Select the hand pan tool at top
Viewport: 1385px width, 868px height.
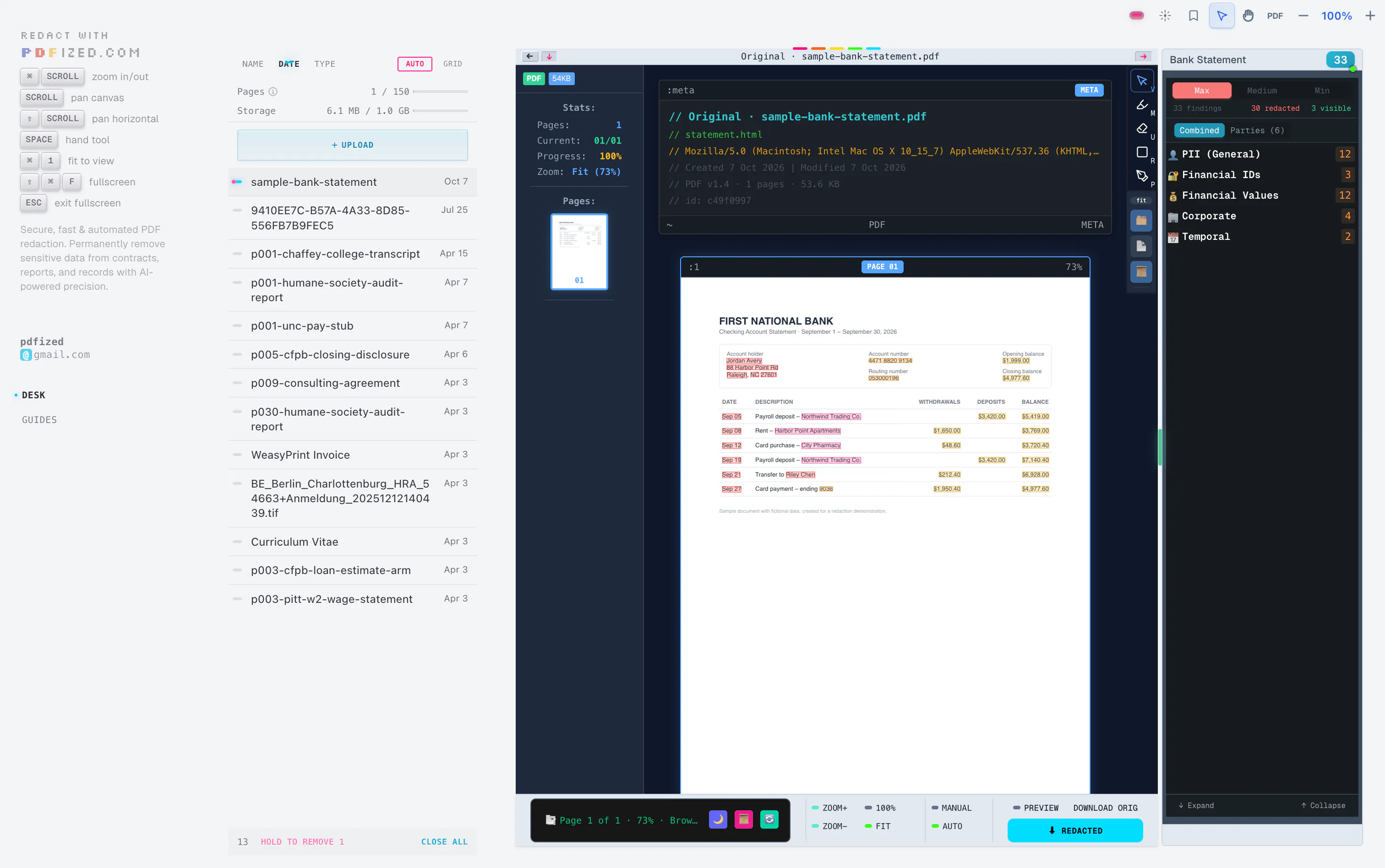[x=1248, y=16]
